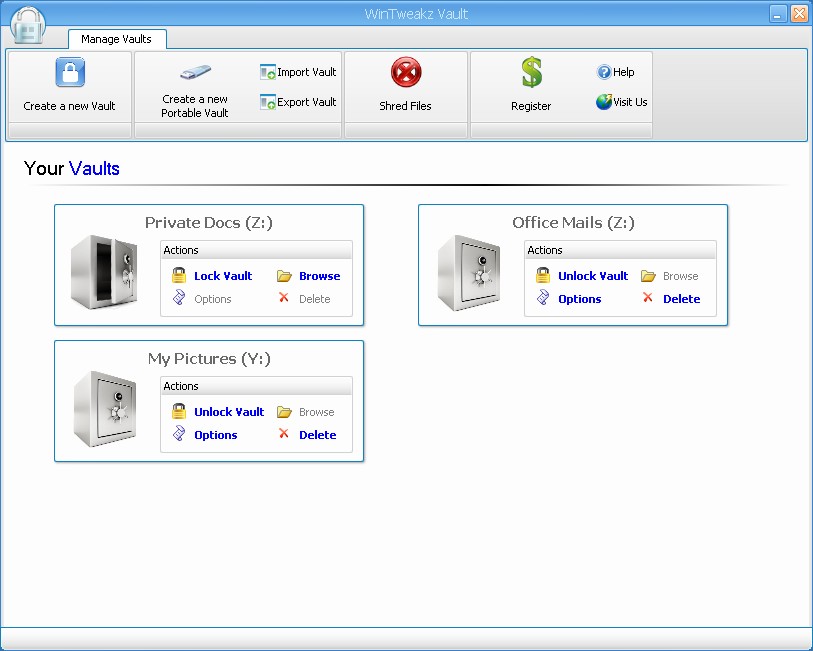Click the My Pictures safe thumbnail
Viewport: 813px width, 651px height.
[105, 407]
